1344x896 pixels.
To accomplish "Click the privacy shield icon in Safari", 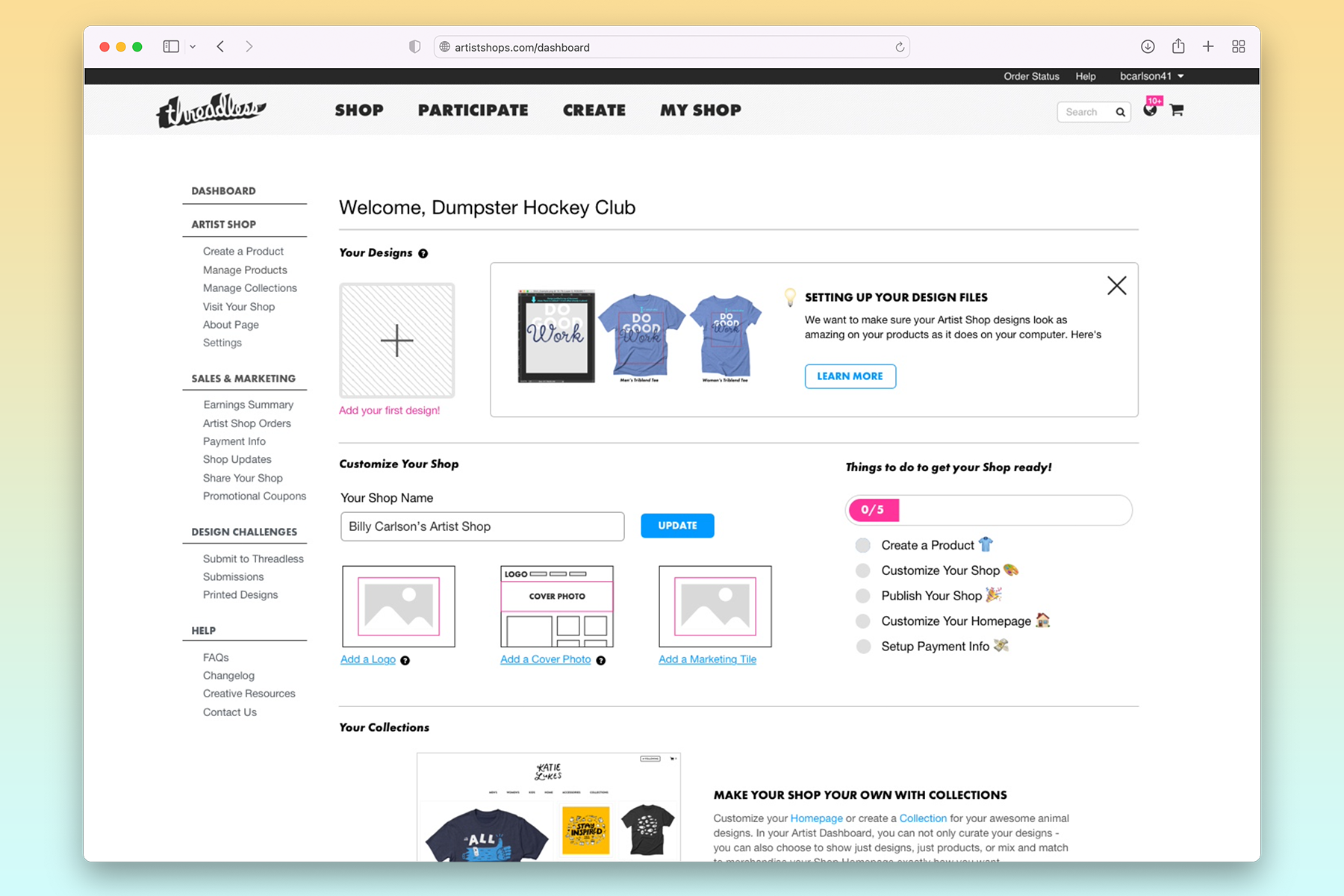I will [x=415, y=46].
